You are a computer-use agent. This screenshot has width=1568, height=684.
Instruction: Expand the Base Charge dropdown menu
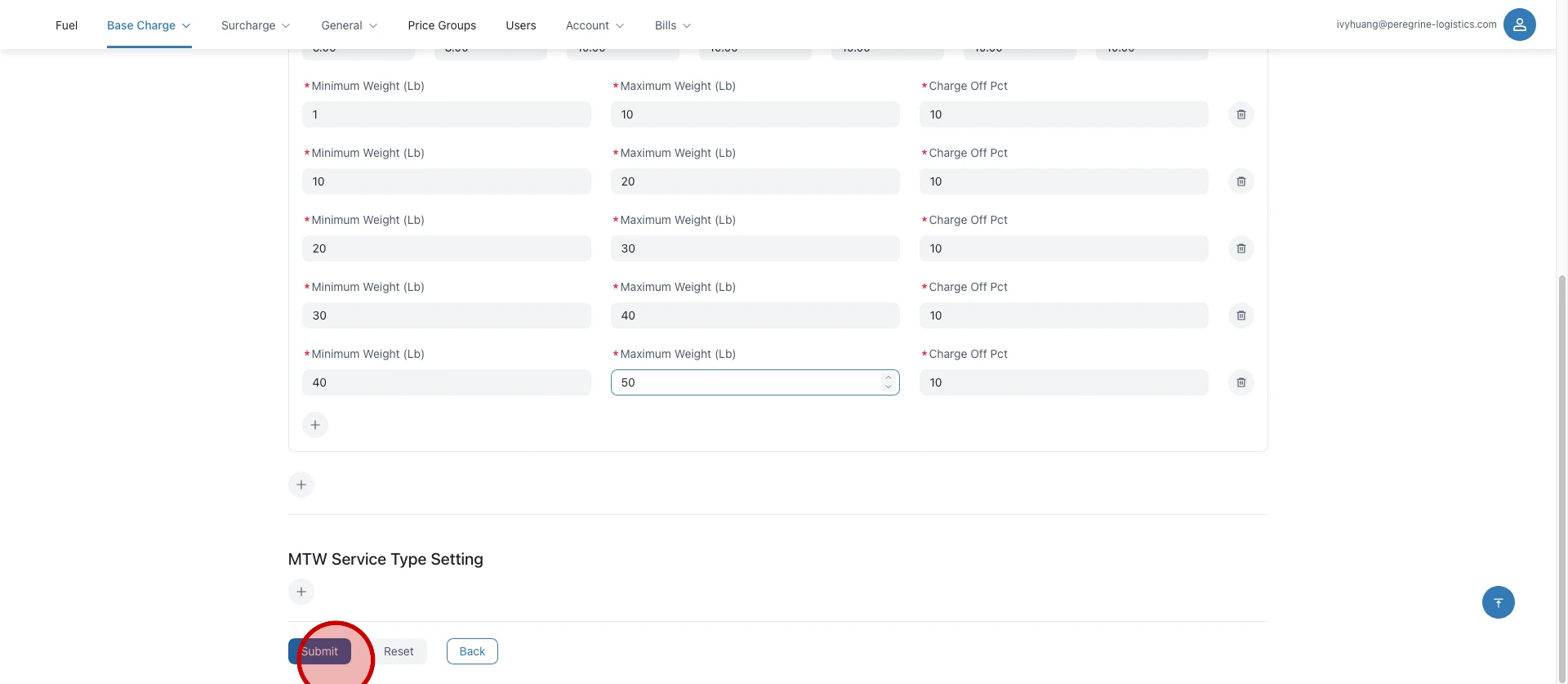coord(149,25)
